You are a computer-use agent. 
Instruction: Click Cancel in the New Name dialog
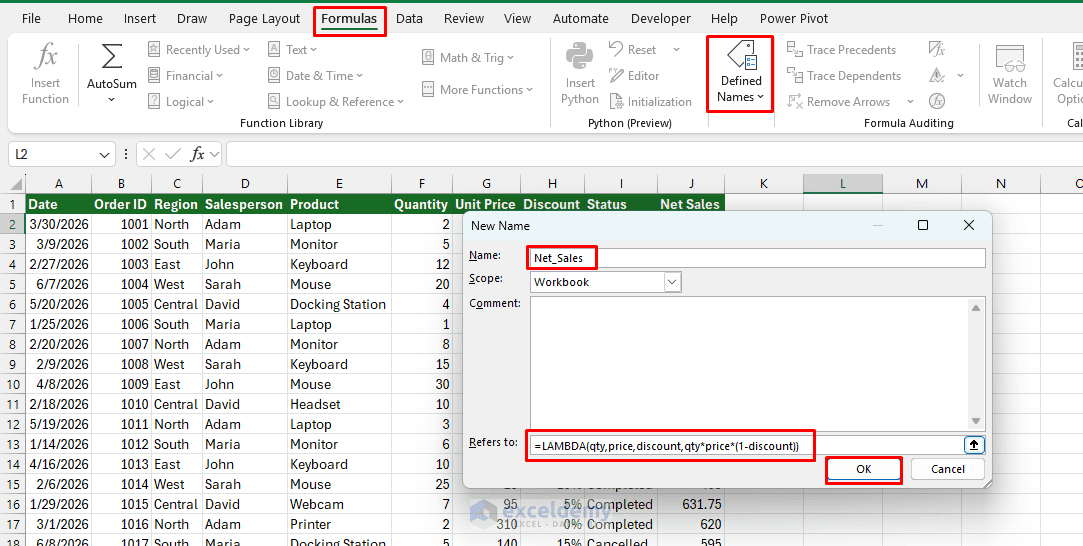tap(948, 469)
